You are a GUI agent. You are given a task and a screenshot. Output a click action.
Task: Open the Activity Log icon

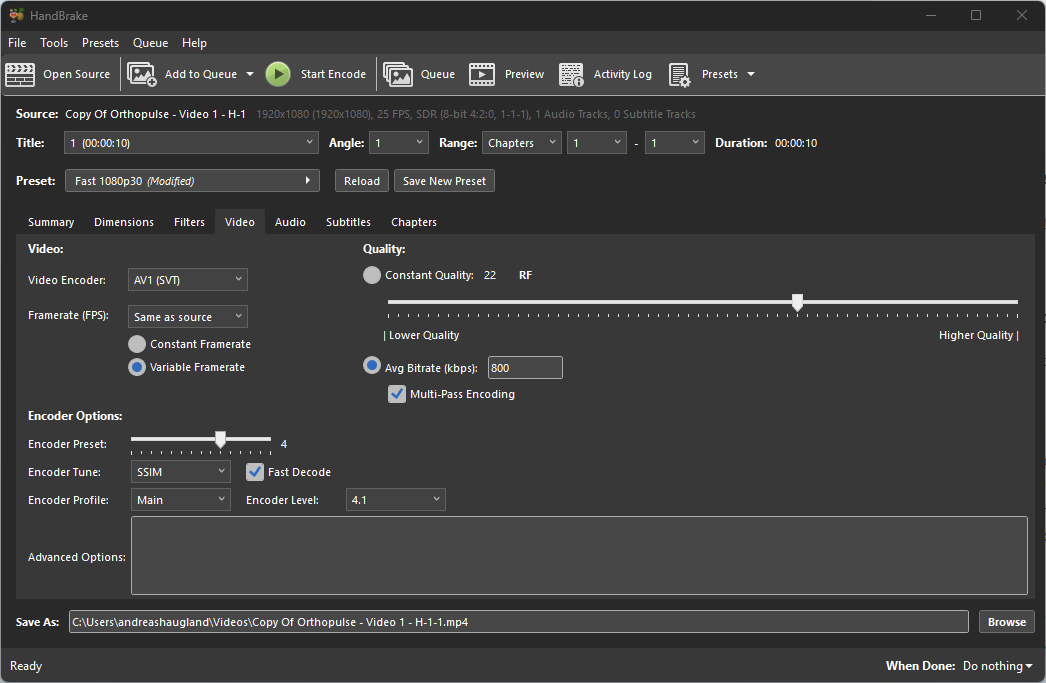click(571, 74)
